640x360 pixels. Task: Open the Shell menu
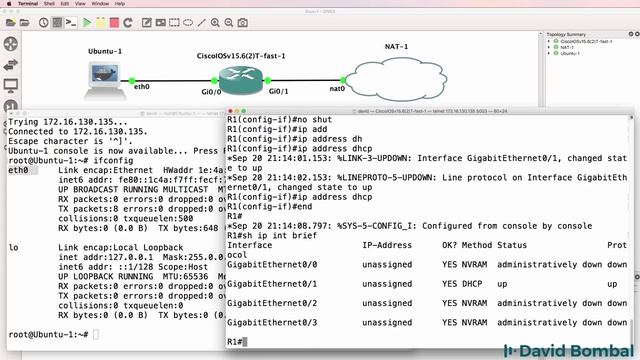(x=49, y=4)
